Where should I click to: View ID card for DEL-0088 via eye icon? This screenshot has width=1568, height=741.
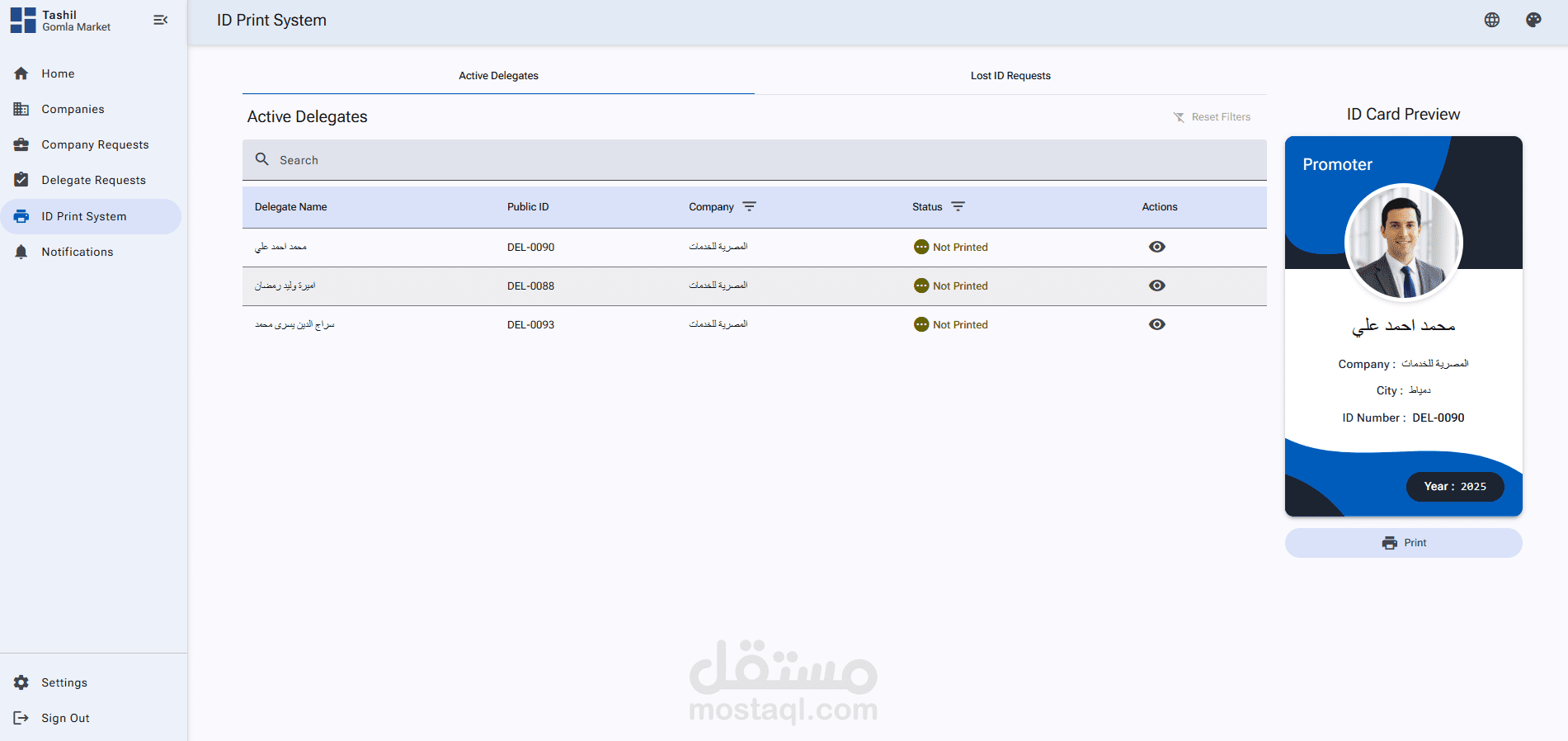[1157, 286]
